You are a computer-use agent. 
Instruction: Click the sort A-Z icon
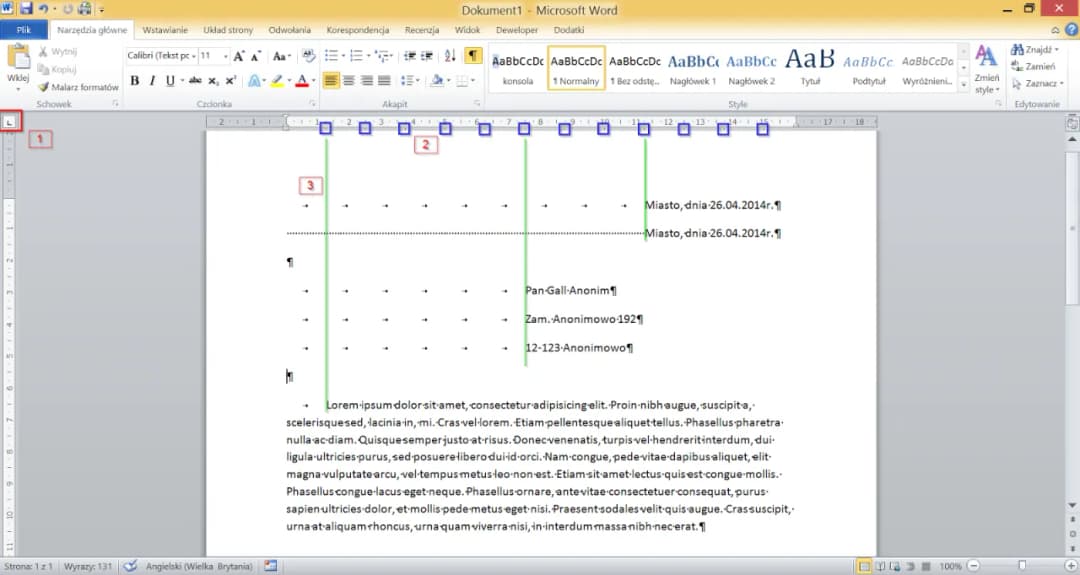click(450, 56)
